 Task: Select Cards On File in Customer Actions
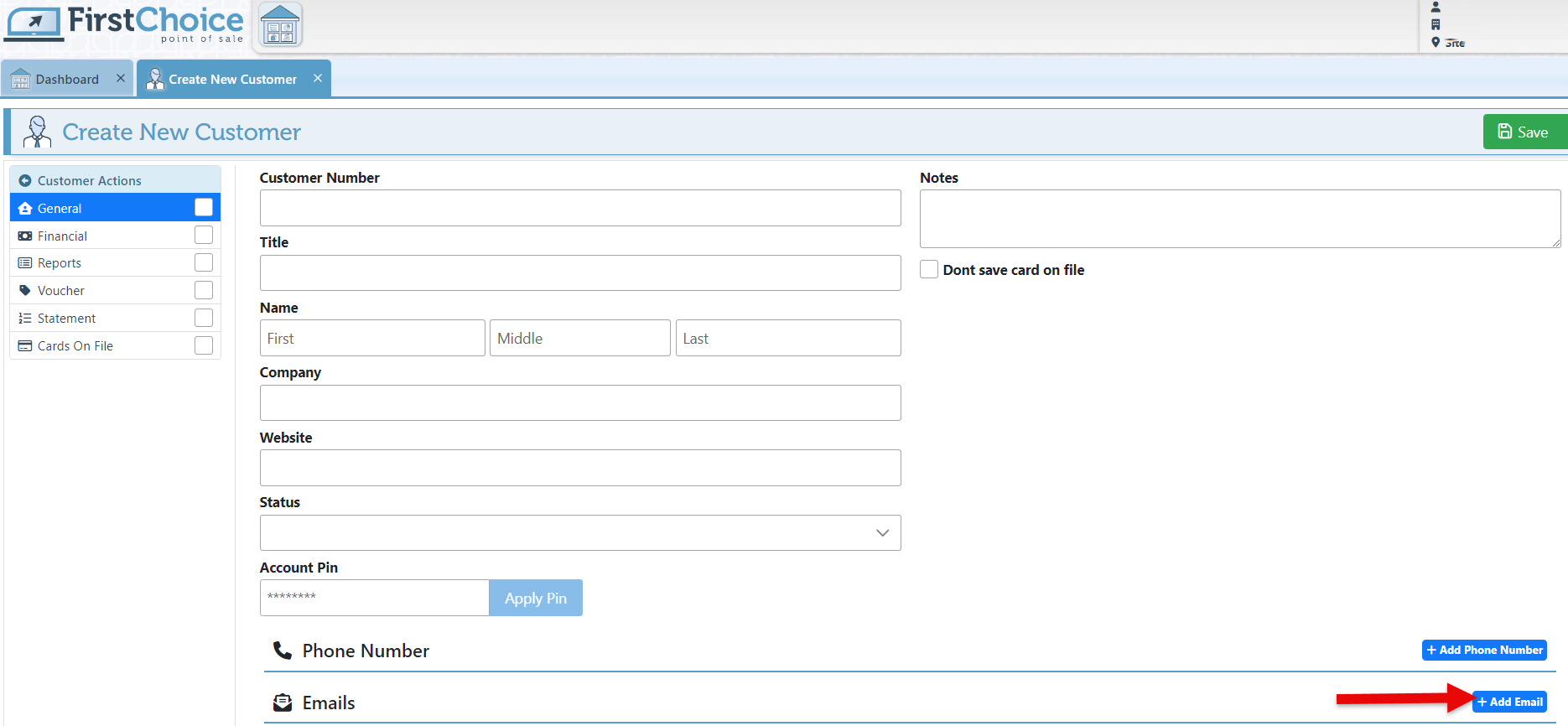pos(75,345)
